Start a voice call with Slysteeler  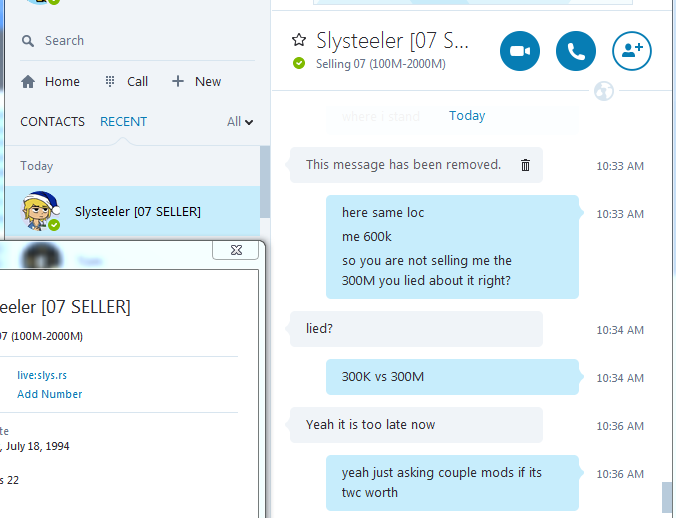point(576,51)
